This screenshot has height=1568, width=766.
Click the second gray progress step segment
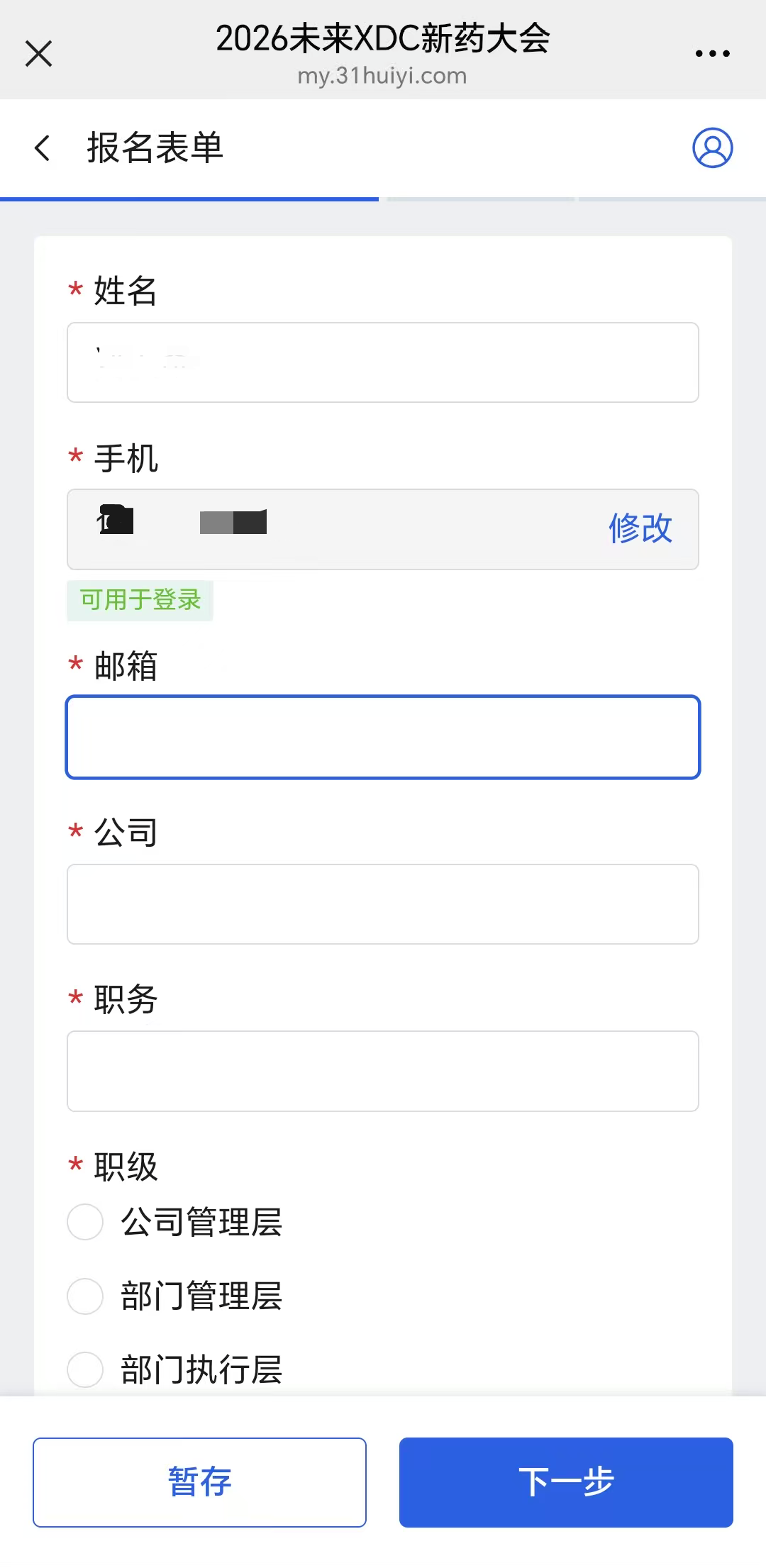[x=480, y=199]
